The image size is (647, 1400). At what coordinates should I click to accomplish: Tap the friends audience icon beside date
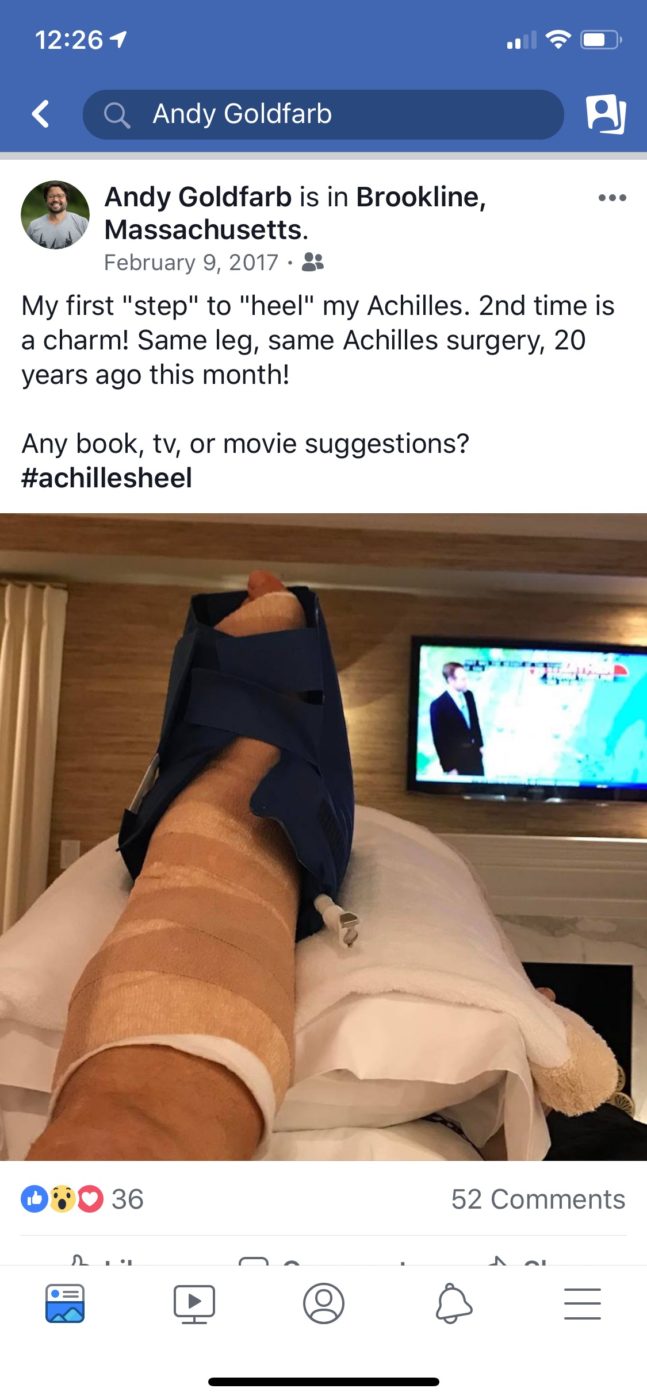pos(313,263)
